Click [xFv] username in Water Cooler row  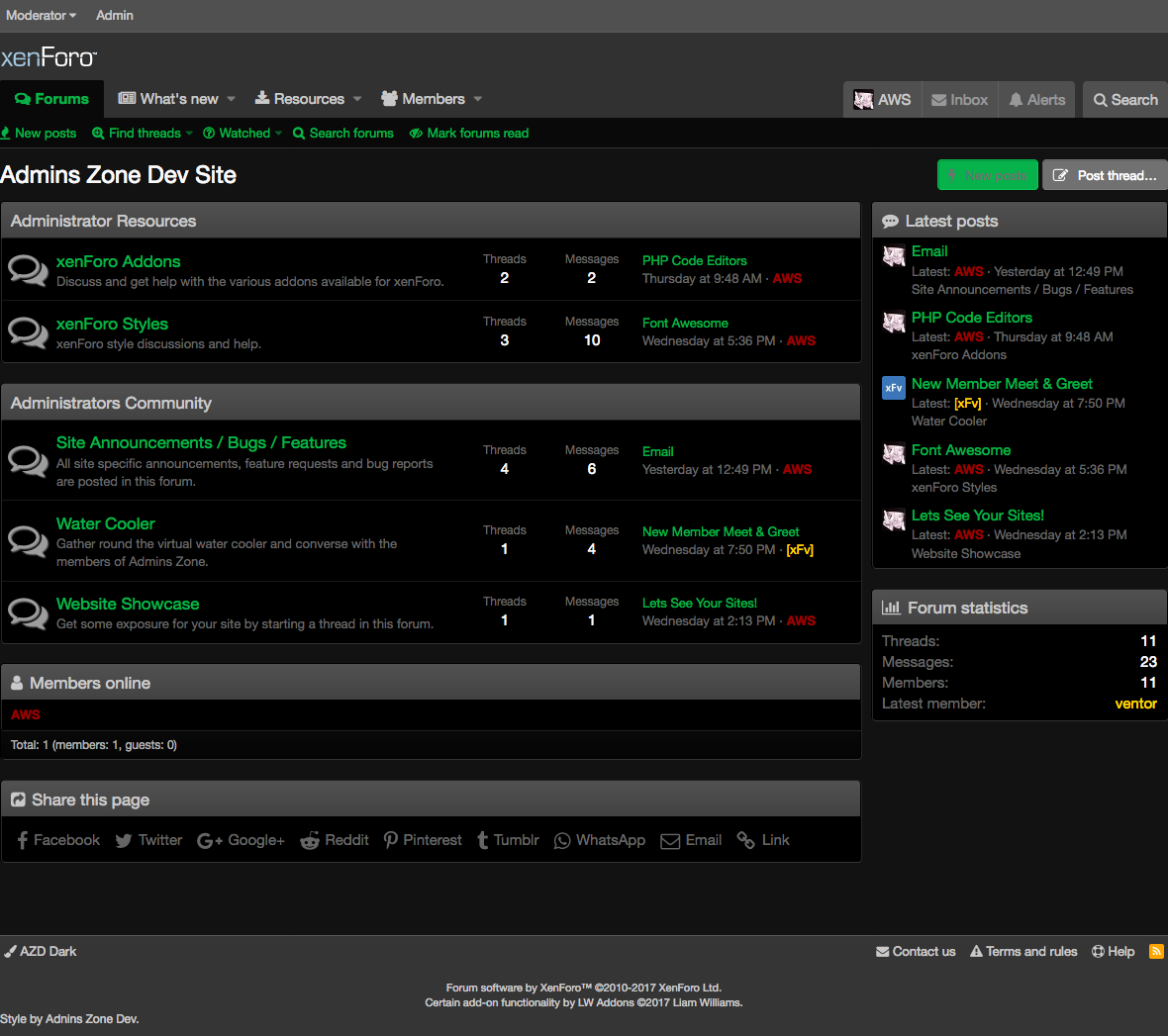(800, 549)
